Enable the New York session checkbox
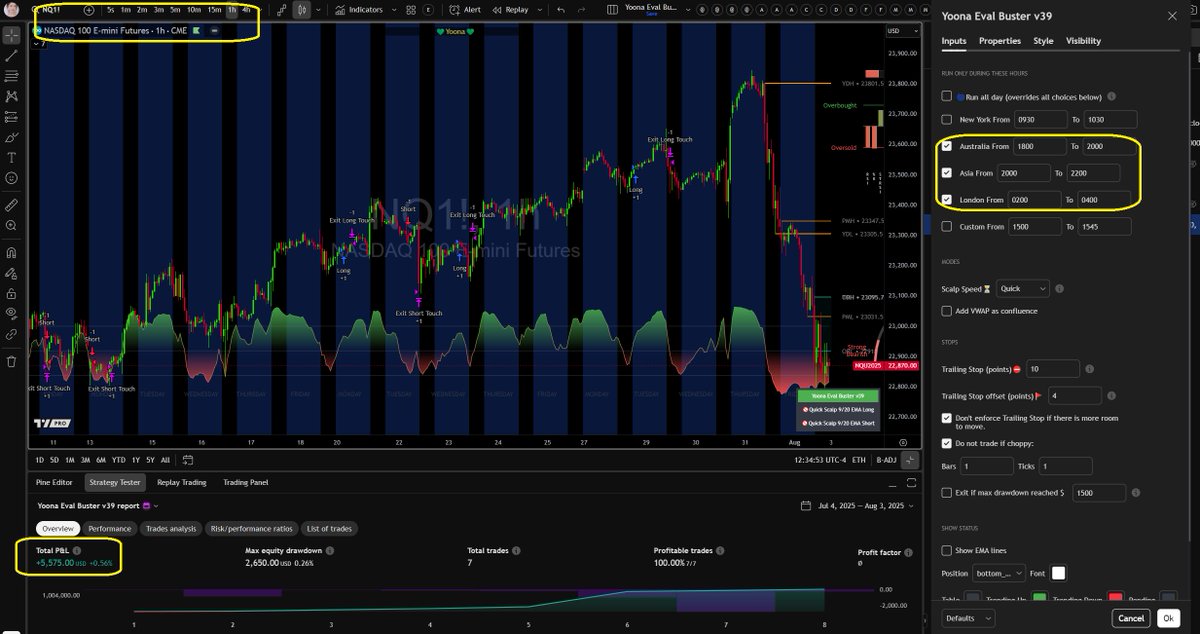The image size is (1200, 634). 947,119
